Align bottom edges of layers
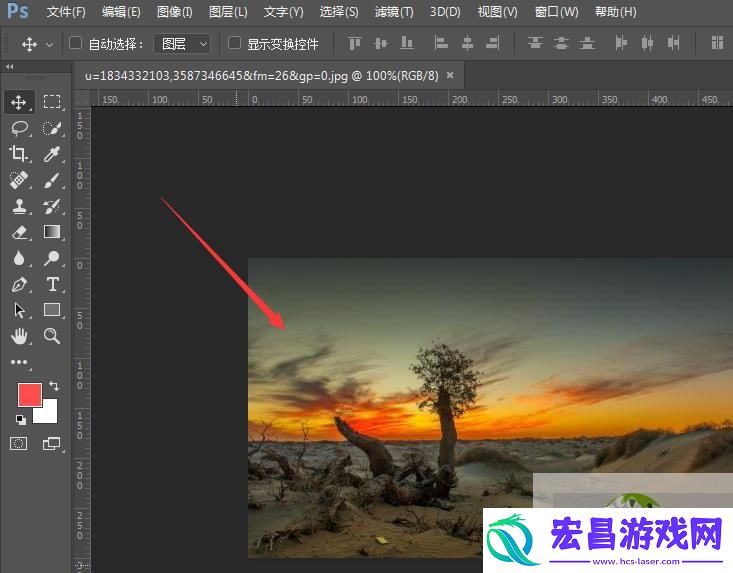The width and height of the screenshot is (733, 573). click(407, 43)
